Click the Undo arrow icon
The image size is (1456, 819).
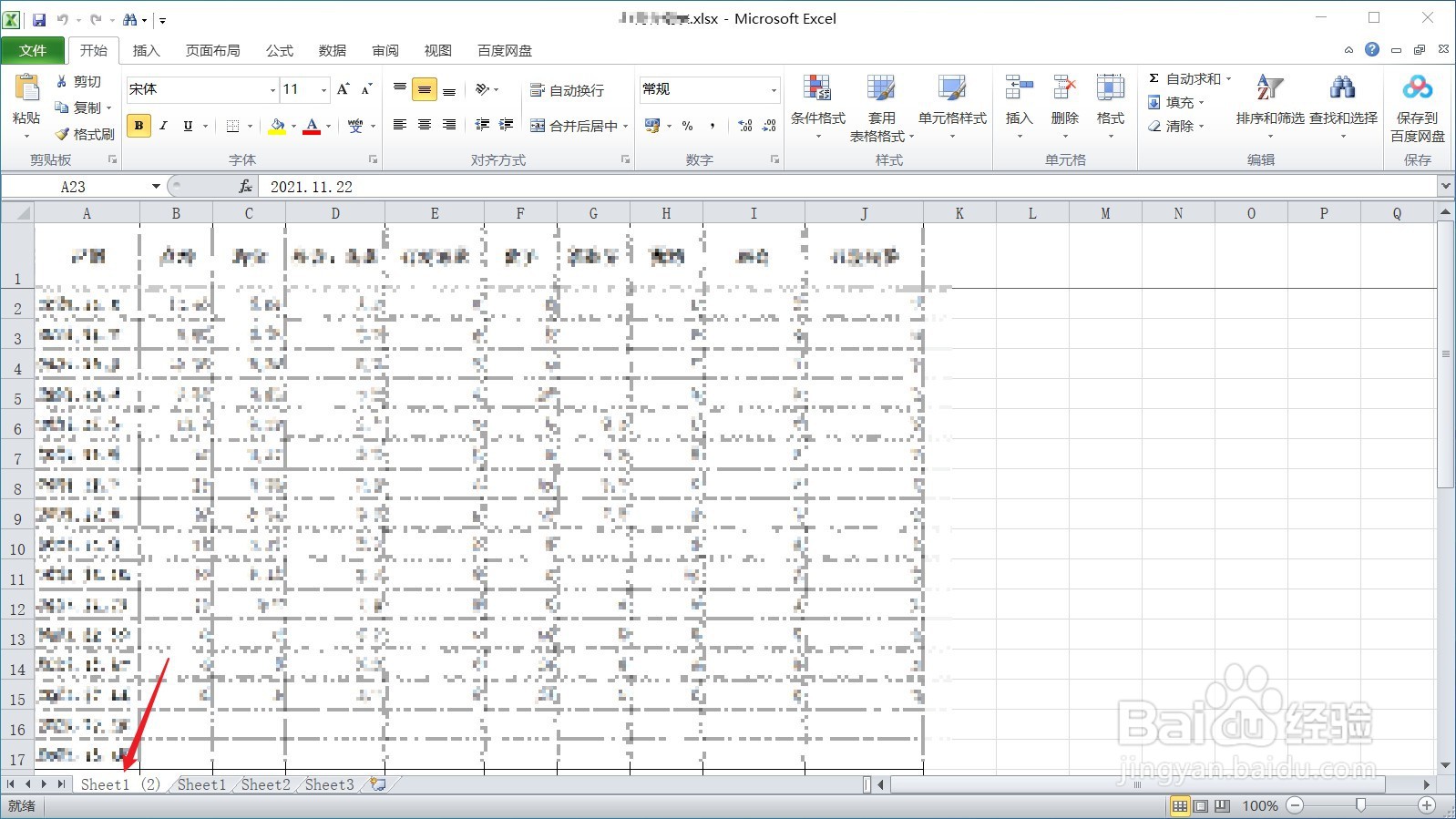(x=63, y=19)
